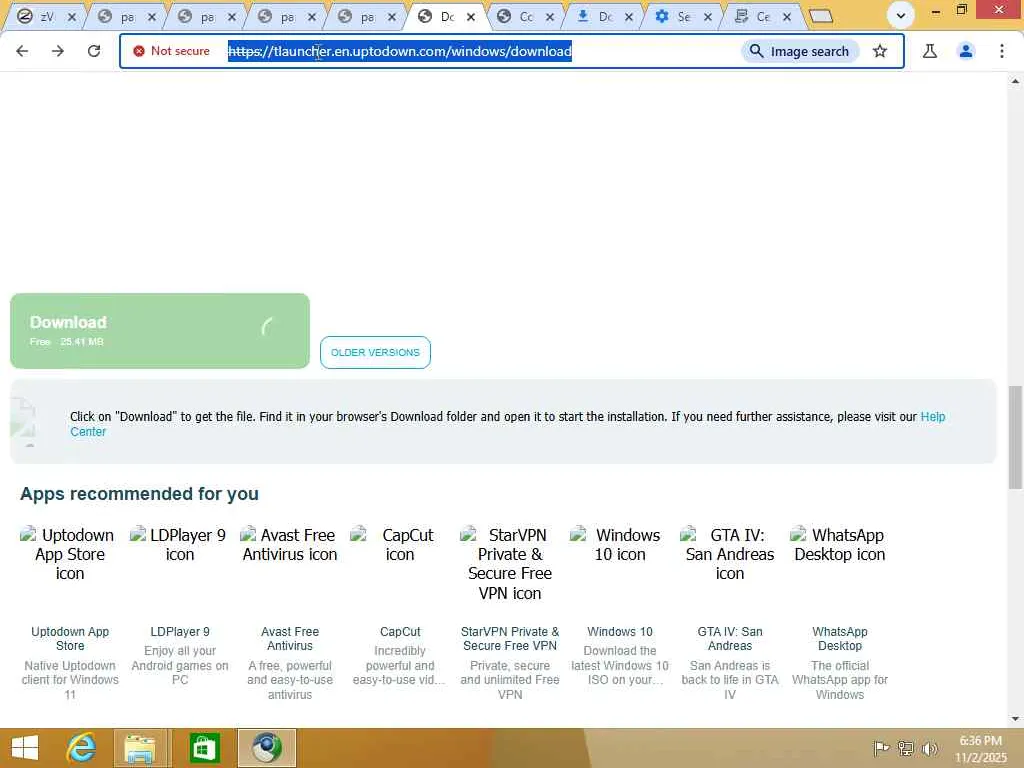1024x768 pixels.
Task: Open the volume speaker tray icon
Action: pyautogui.click(x=930, y=748)
